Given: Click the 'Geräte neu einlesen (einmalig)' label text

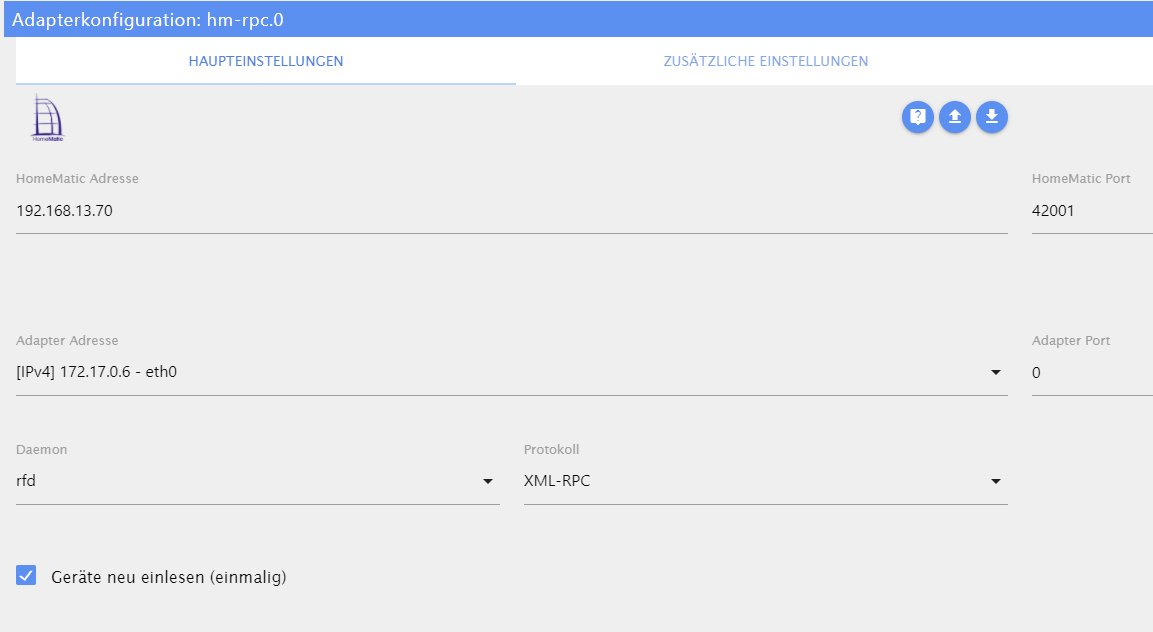Looking at the screenshot, I should (168, 577).
